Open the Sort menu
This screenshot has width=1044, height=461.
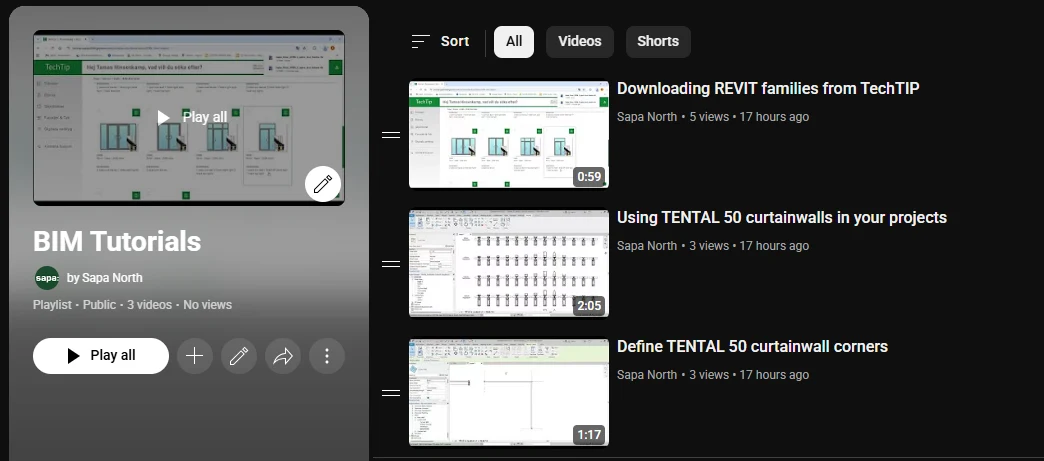(x=440, y=41)
